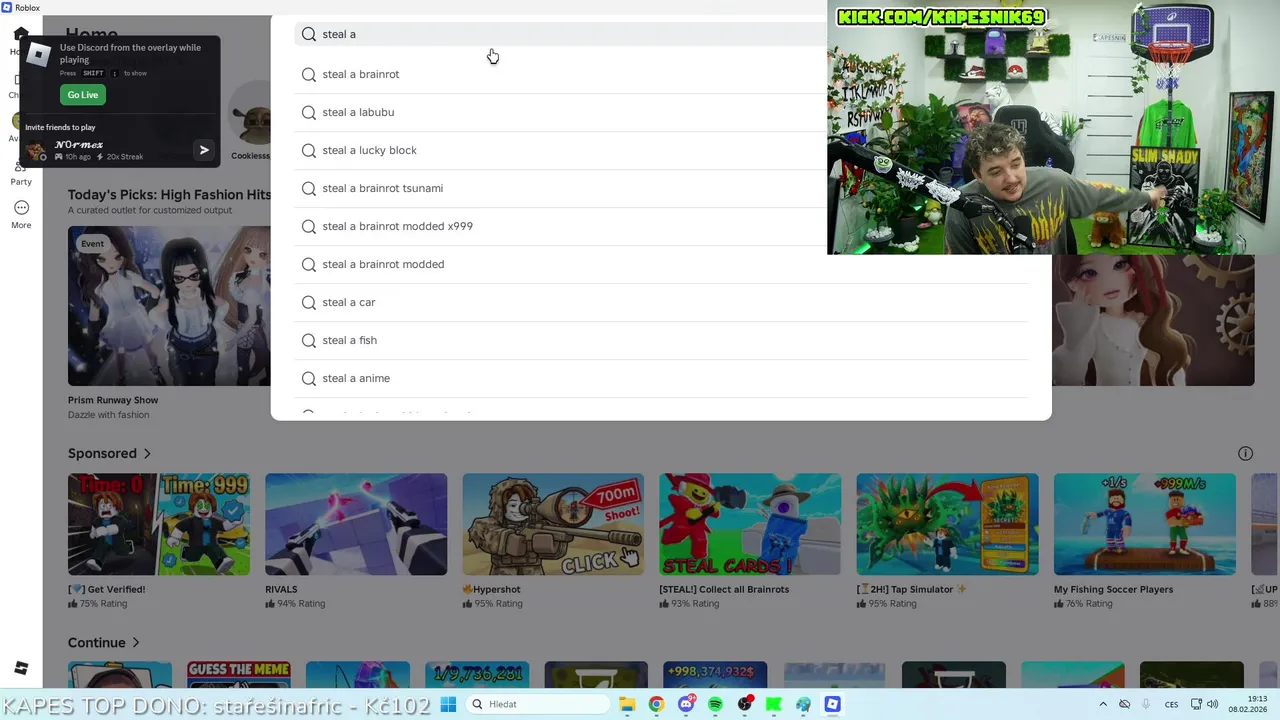Open the Prism Runway Show event thumbnail
Image resolution: width=1280 pixels, height=720 pixels.
click(x=169, y=306)
